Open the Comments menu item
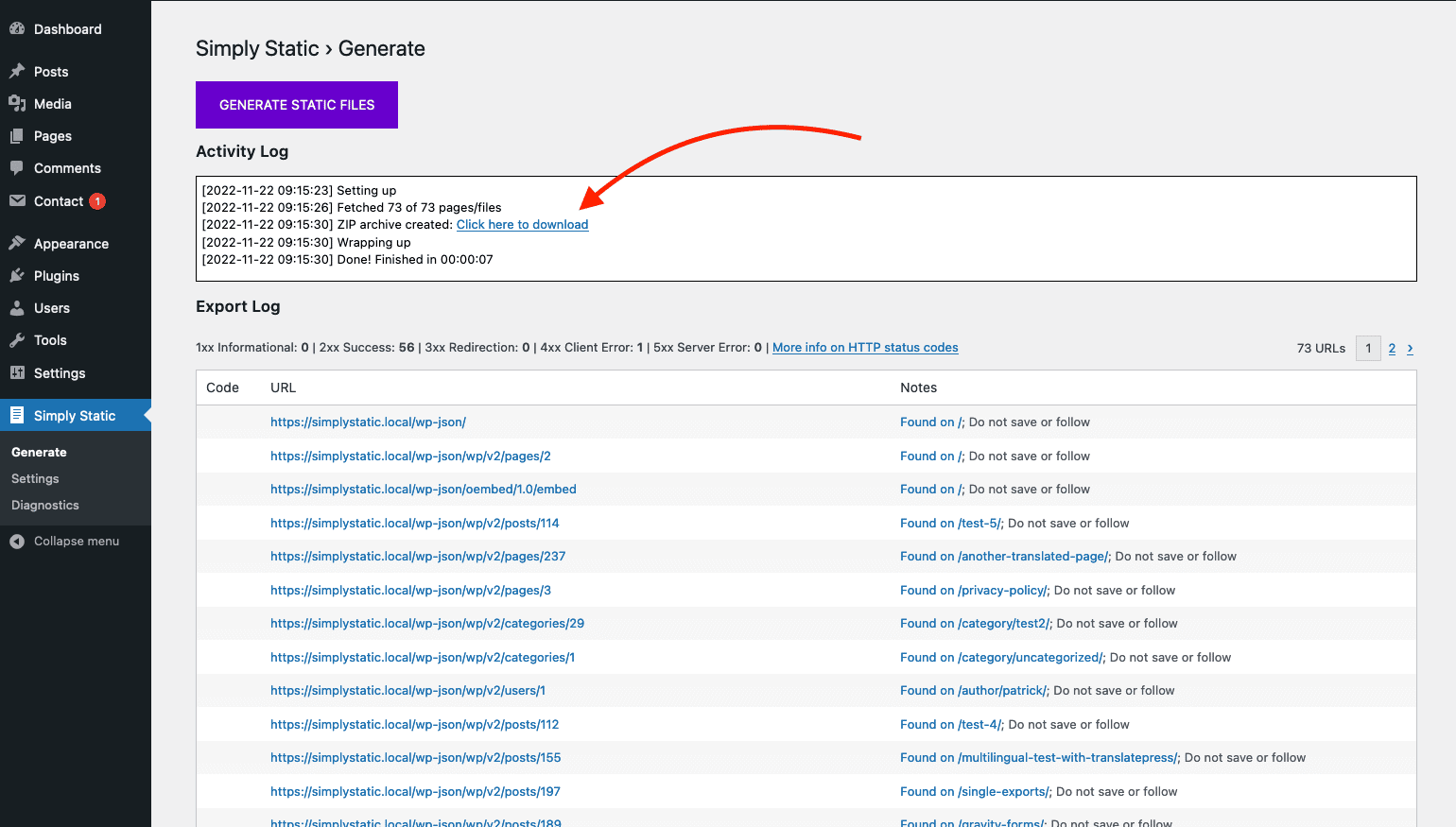The width and height of the screenshot is (1456, 827). tap(76, 168)
